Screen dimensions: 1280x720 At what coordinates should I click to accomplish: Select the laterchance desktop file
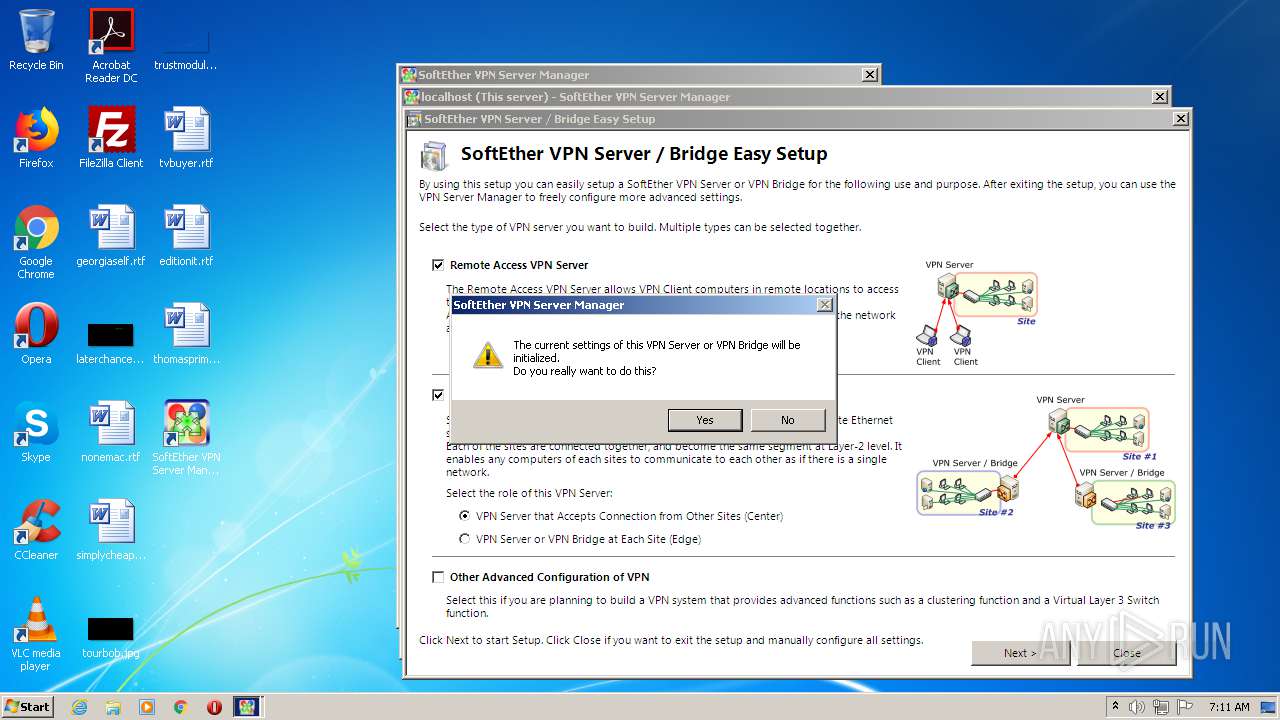click(111, 341)
